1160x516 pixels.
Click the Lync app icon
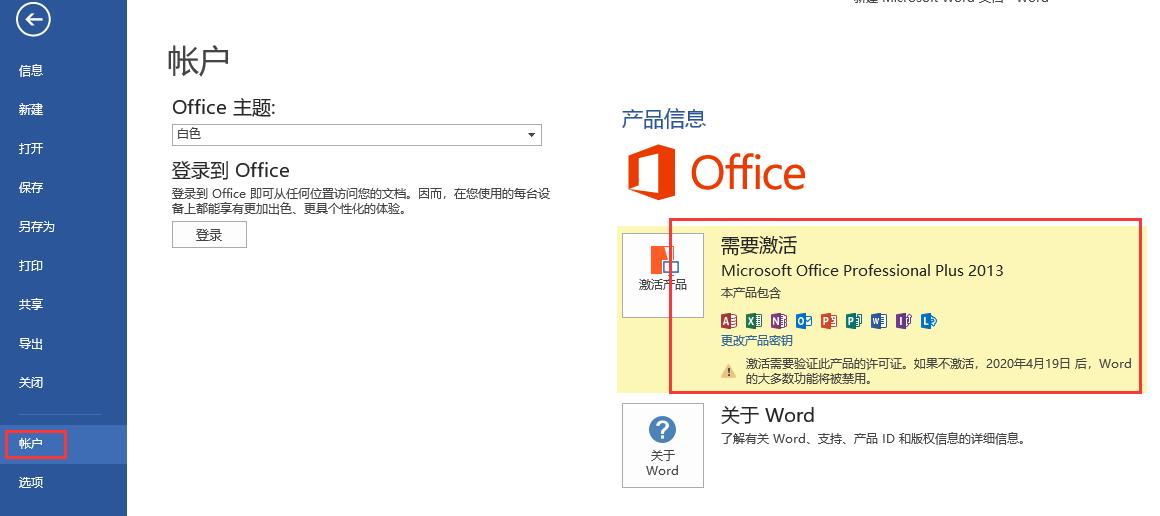929,321
